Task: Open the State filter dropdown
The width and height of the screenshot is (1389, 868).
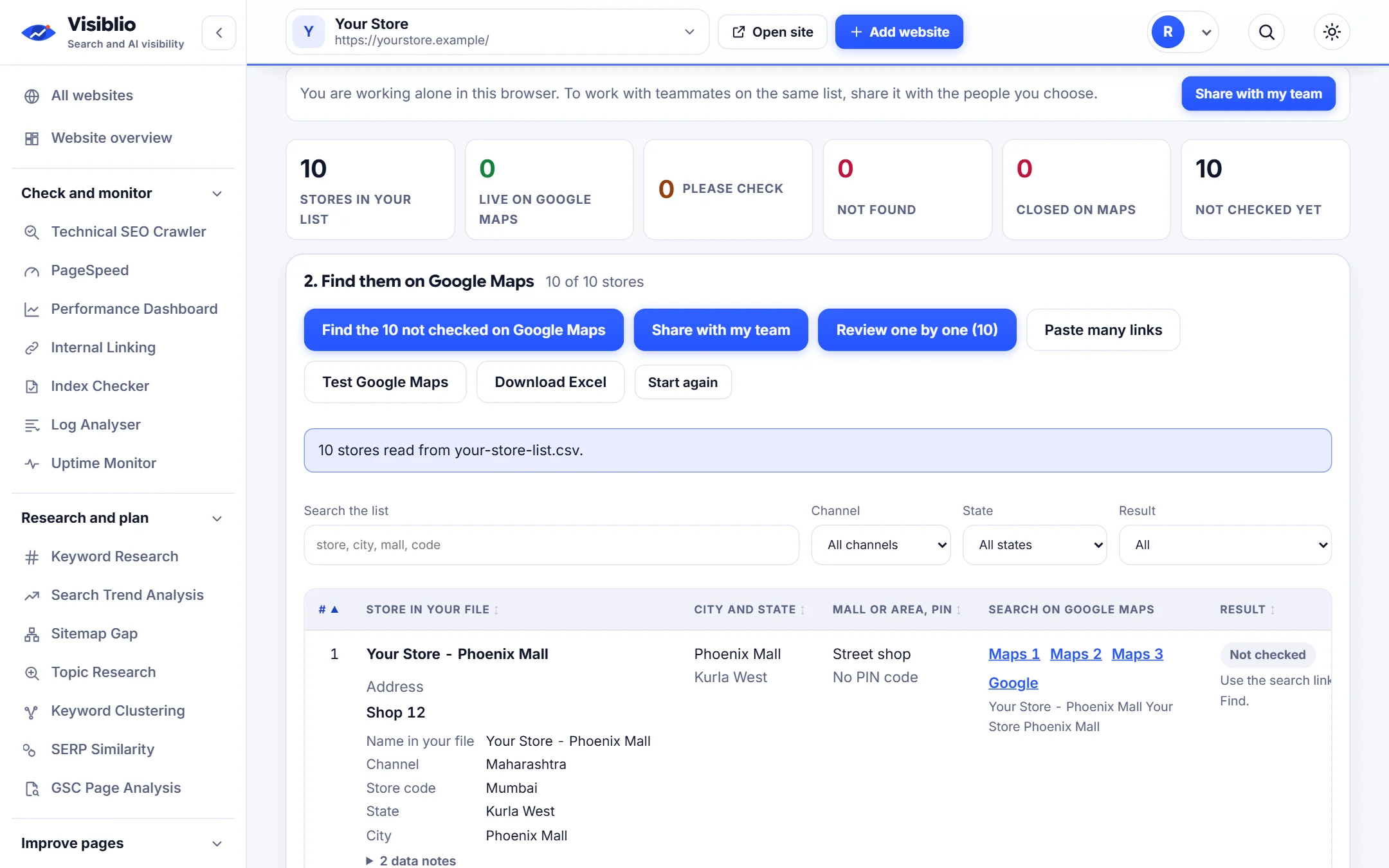Action: [x=1034, y=545]
